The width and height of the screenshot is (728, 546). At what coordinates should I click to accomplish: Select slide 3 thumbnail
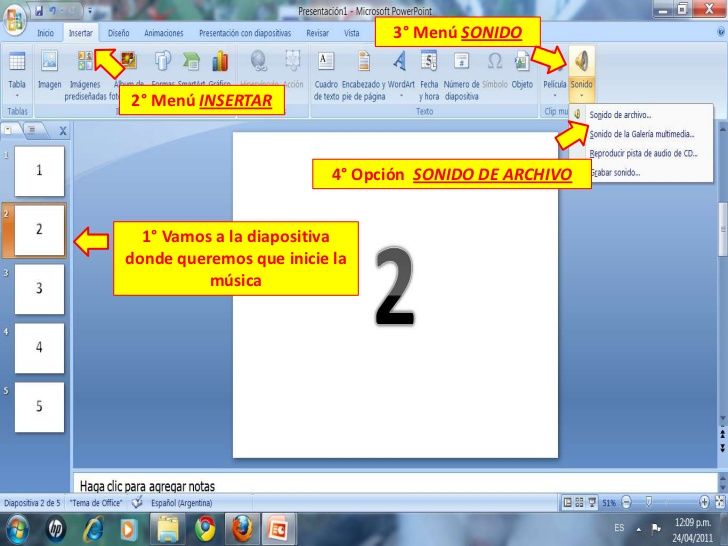coord(39,289)
